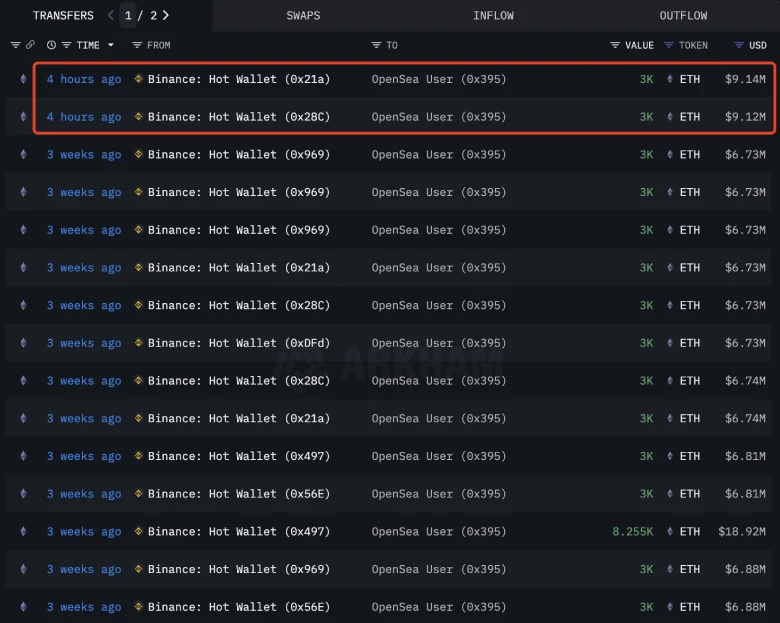Open the TO column filter
Viewport: 780px width, 623px height.
coord(377,45)
